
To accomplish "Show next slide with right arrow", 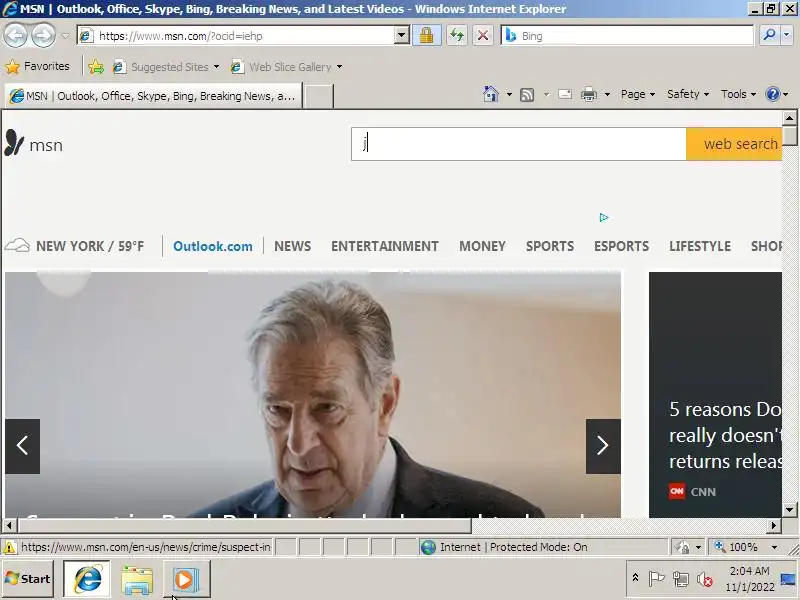I will [x=603, y=446].
